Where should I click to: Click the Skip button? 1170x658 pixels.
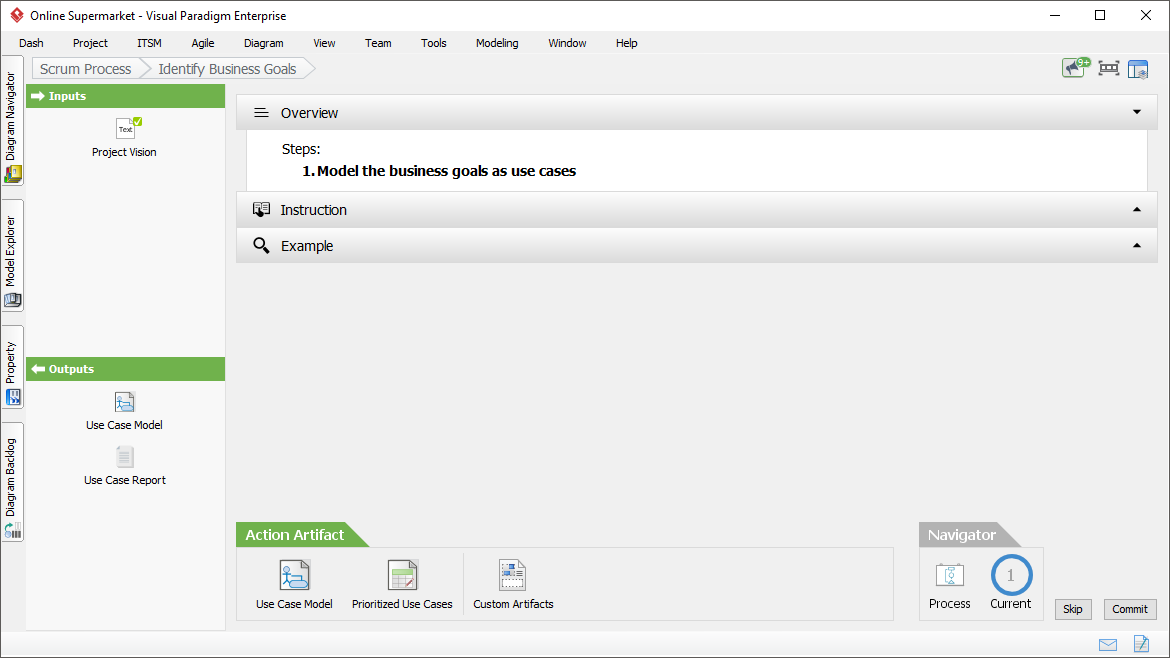pyautogui.click(x=1073, y=609)
